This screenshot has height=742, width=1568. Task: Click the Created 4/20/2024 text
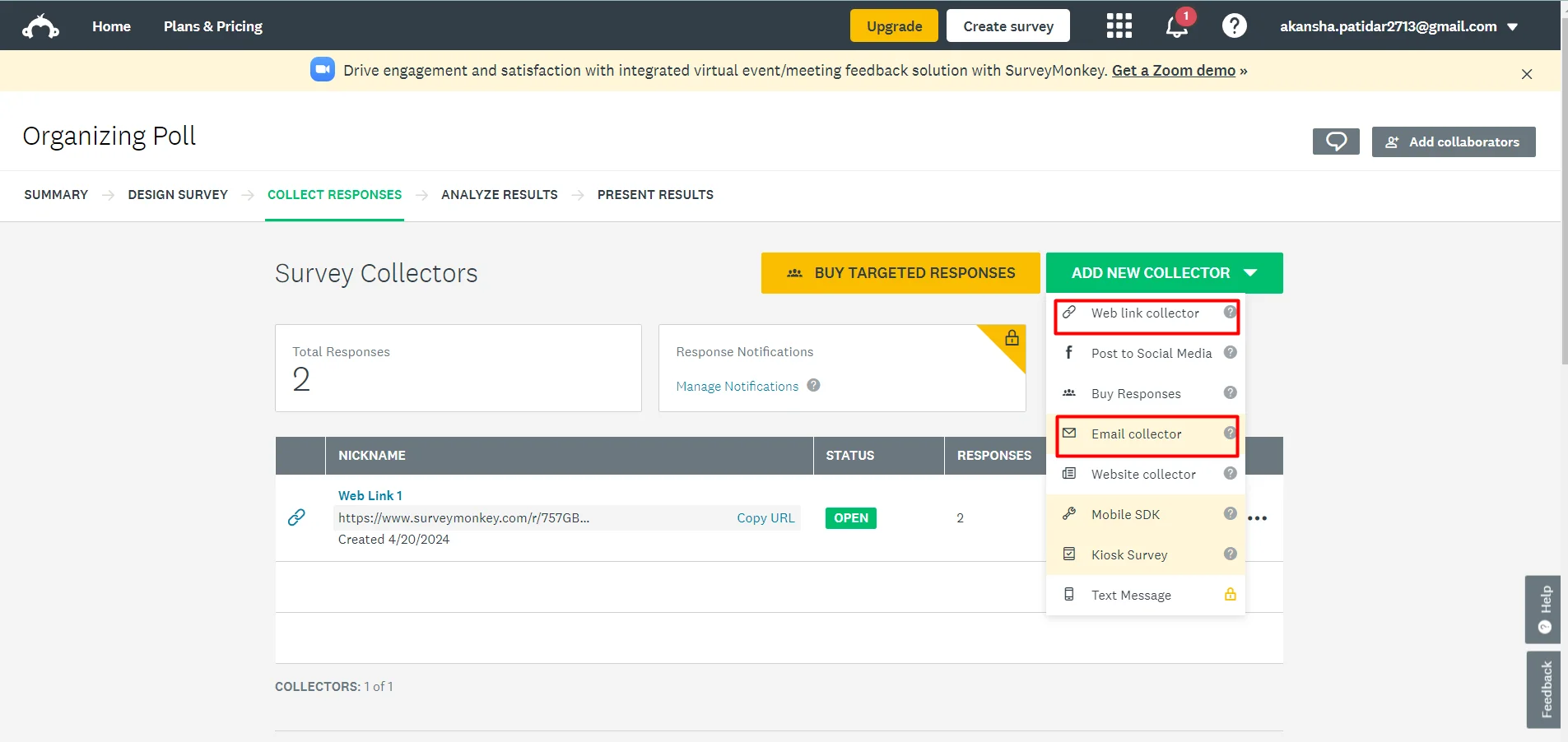click(x=393, y=540)
